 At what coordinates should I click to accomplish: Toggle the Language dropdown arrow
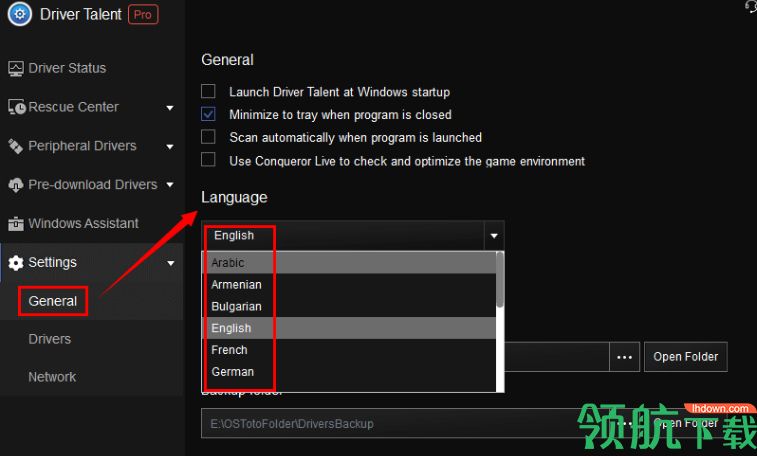494,235
